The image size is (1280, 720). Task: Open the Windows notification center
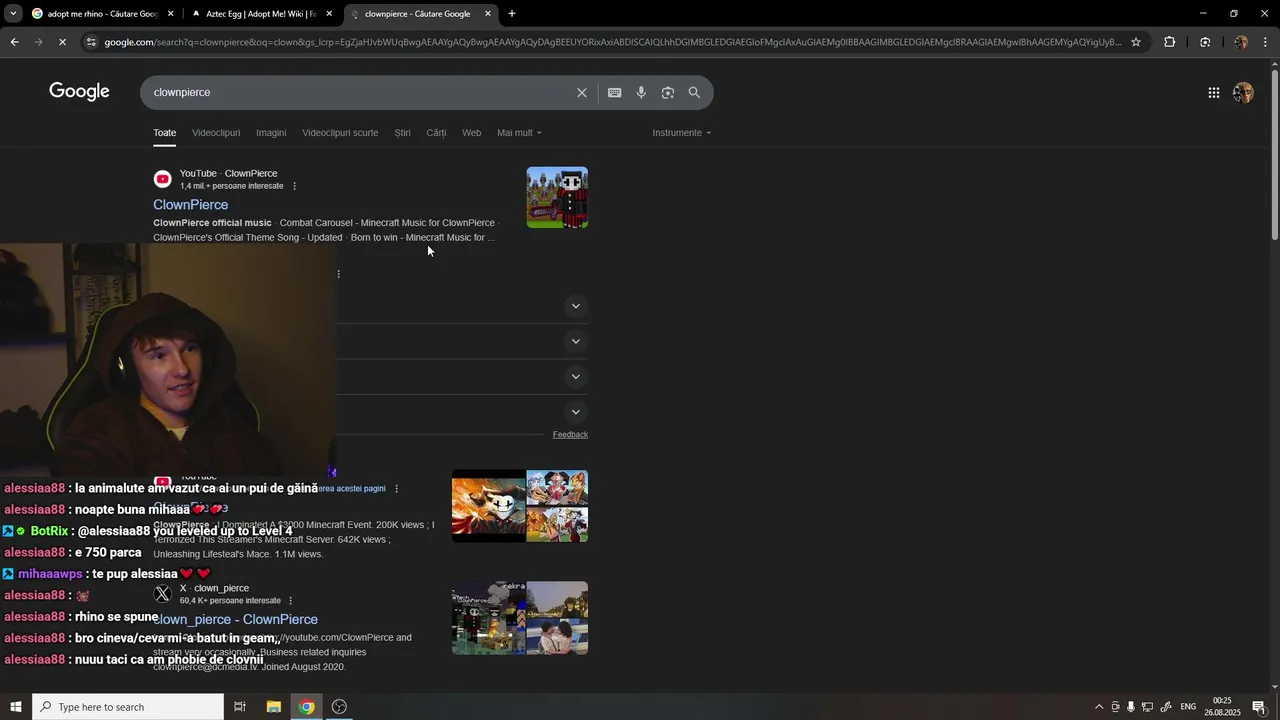pyautogui.click(x=1259, y=707)
